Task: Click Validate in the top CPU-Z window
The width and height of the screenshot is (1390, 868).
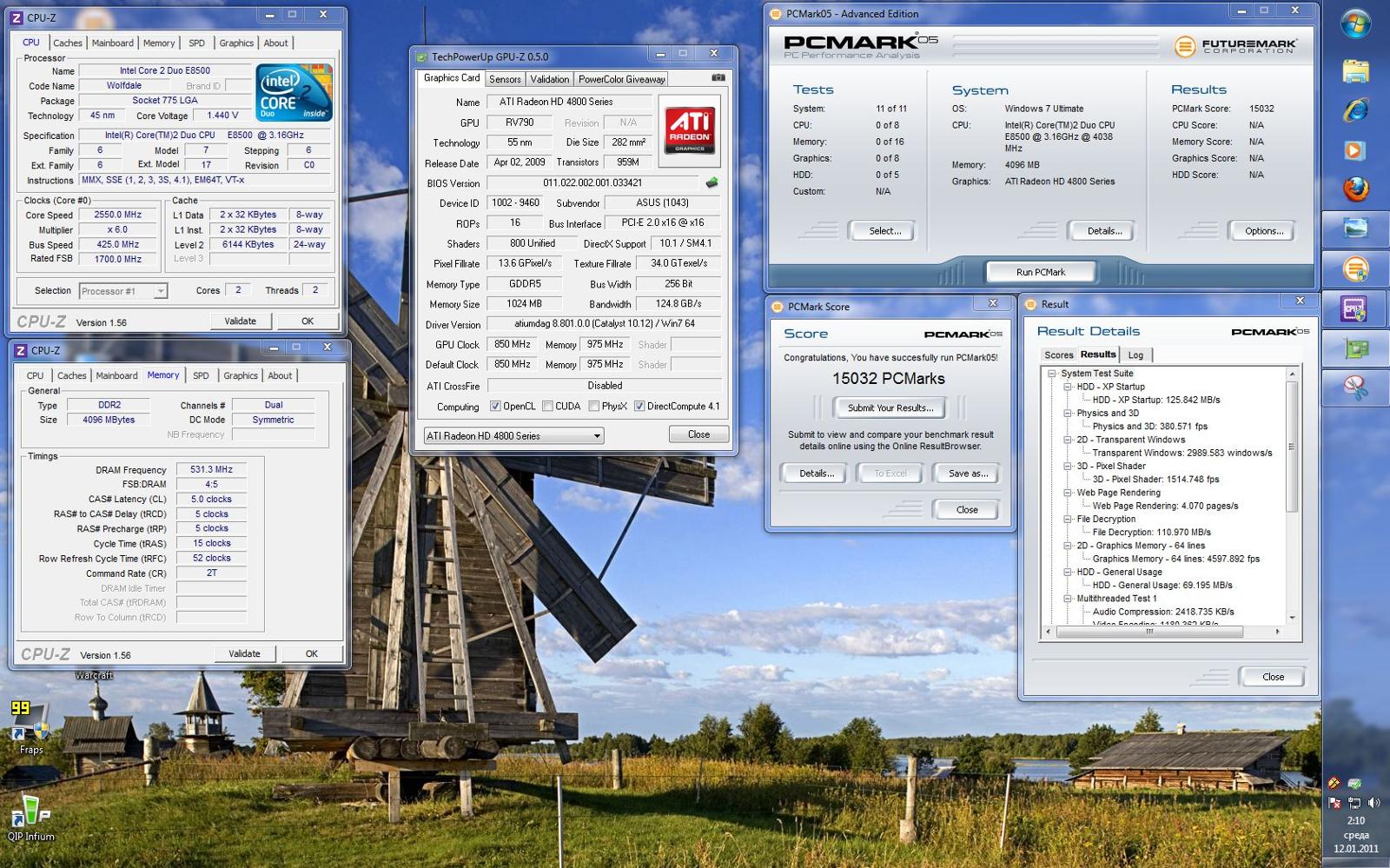Action: tap(241, 321)
